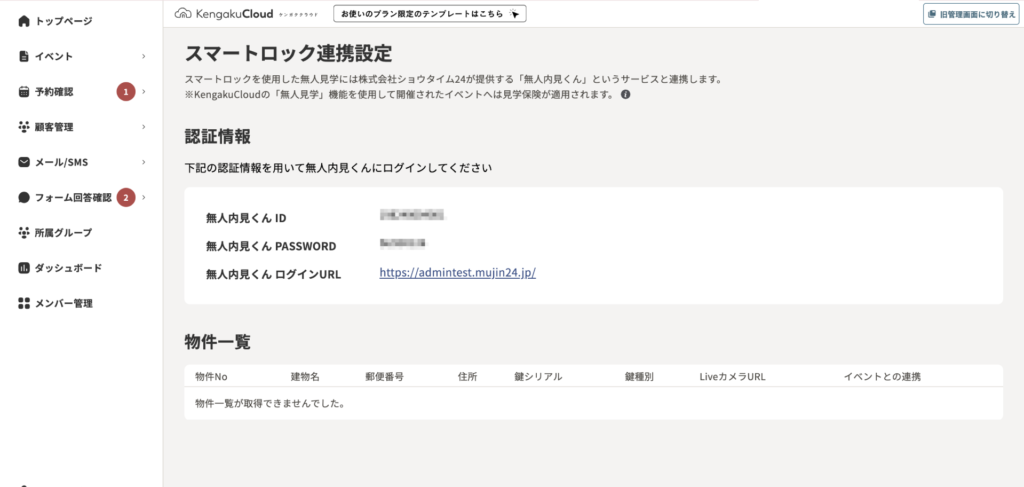Click the document icon beside イベント

[24, 57]
